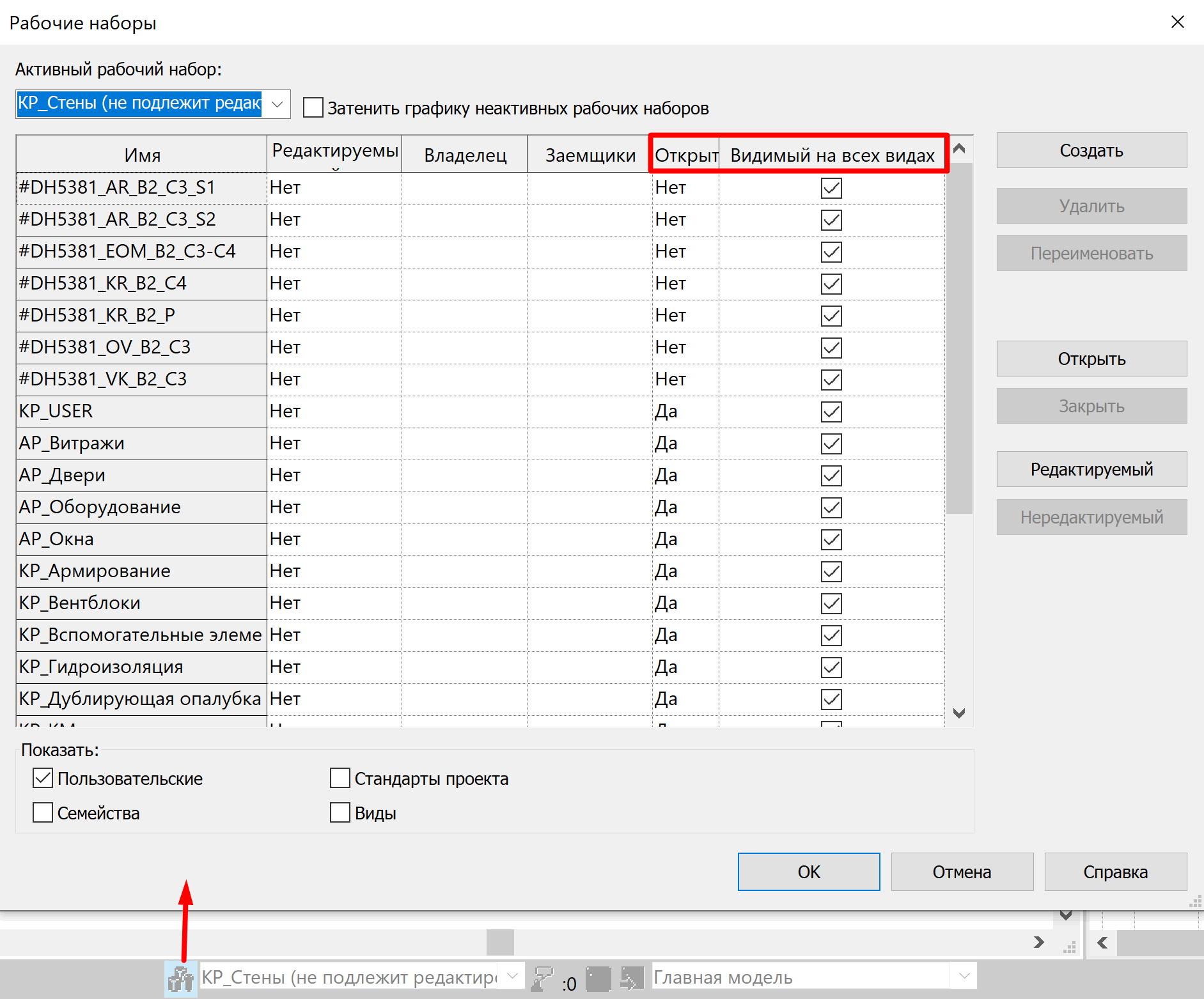Select the КР_Вспомогательные элеме workset
The height and width of the screenshot is (999, 1204).
[141, 635]
